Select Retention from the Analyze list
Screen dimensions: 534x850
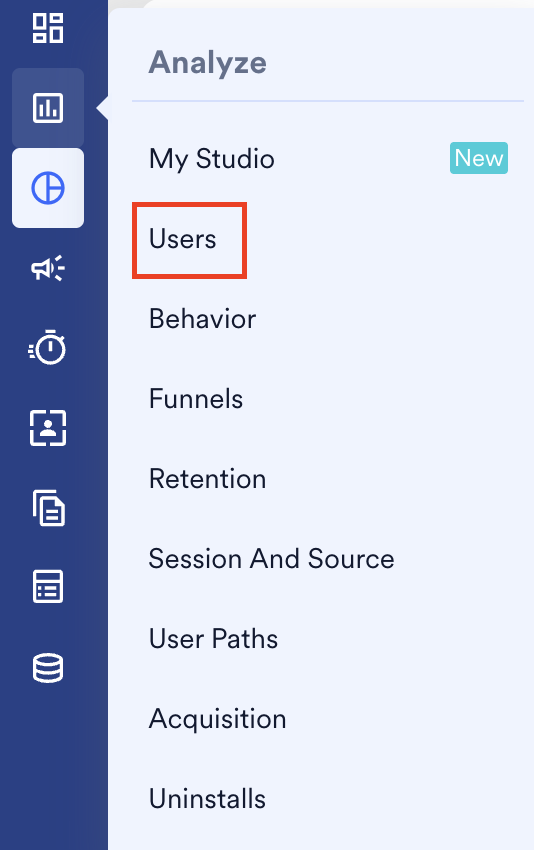pos(208,479)
